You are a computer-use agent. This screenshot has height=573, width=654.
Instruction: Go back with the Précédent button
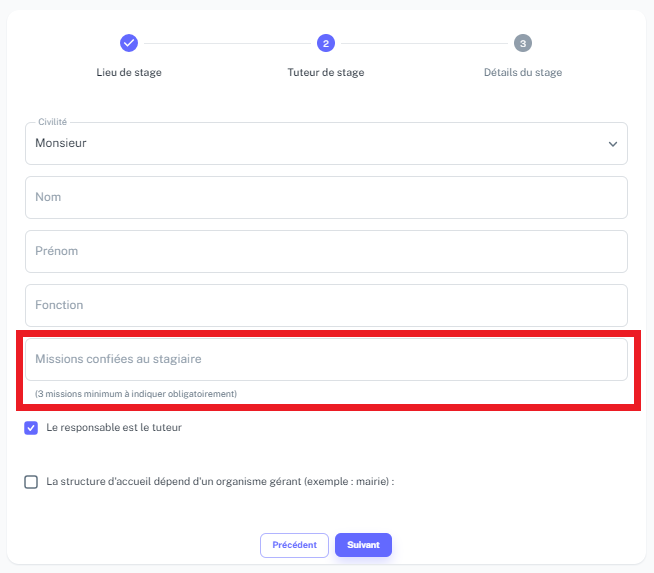pos(294,545)
